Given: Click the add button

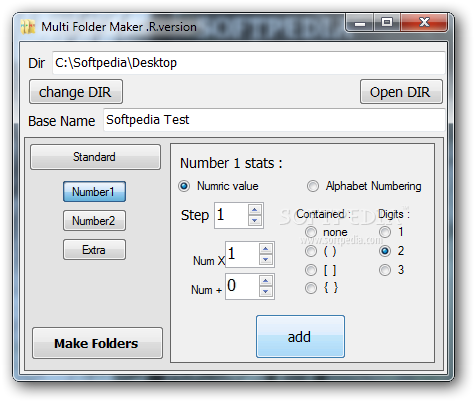Looking at the screenshot, I should tap(300, 337).
